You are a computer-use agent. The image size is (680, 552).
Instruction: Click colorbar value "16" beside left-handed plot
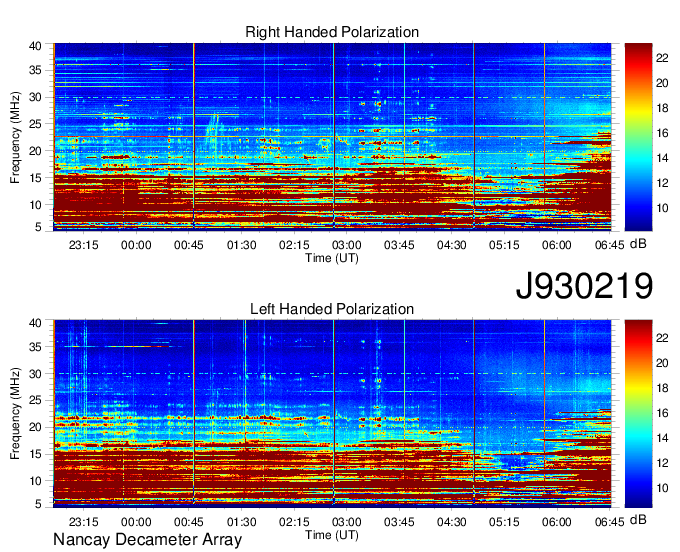(662, 413)
